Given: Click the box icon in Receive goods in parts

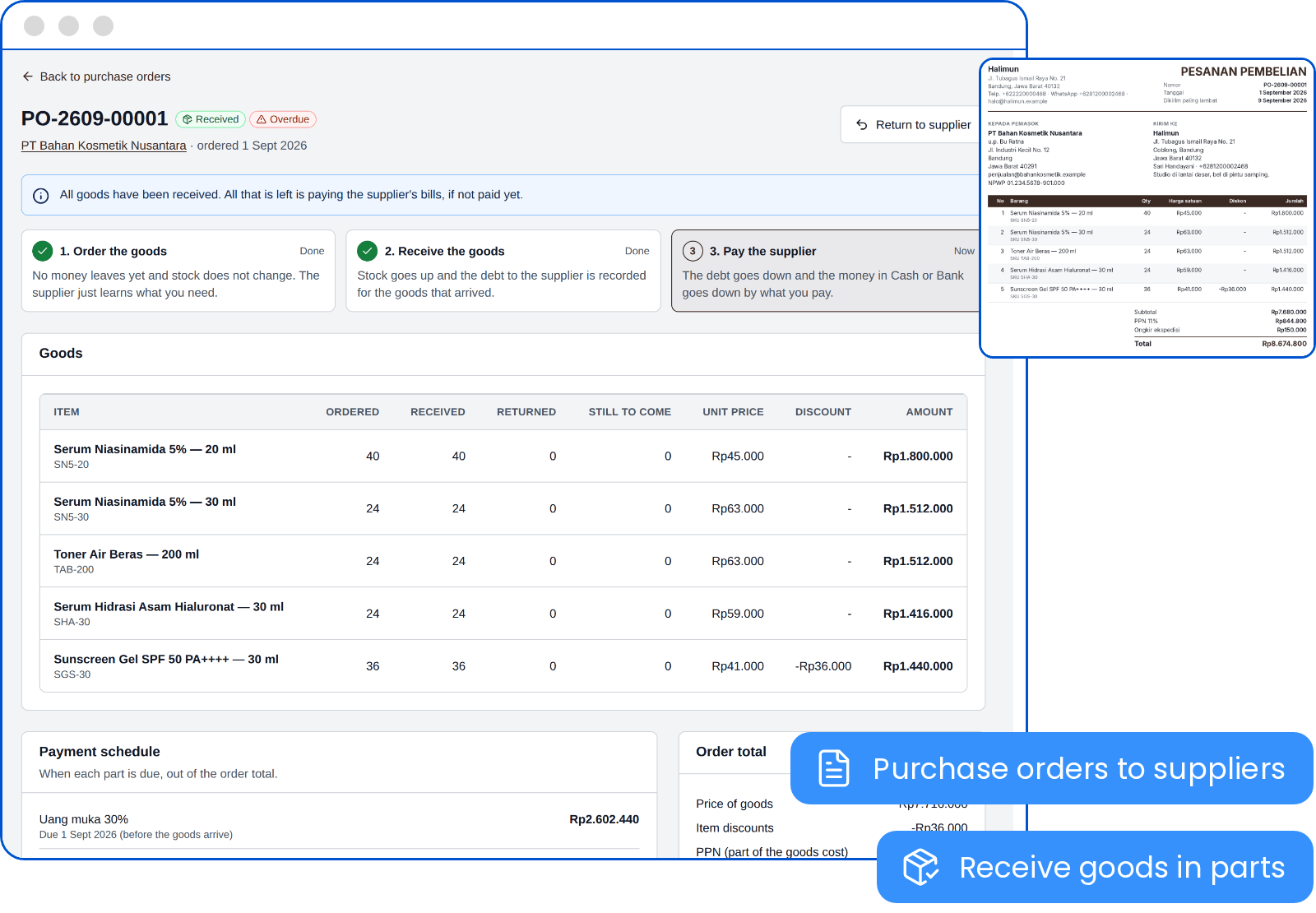Looking at the screenshot, I should pyautogui.click(x=920, y=867).
